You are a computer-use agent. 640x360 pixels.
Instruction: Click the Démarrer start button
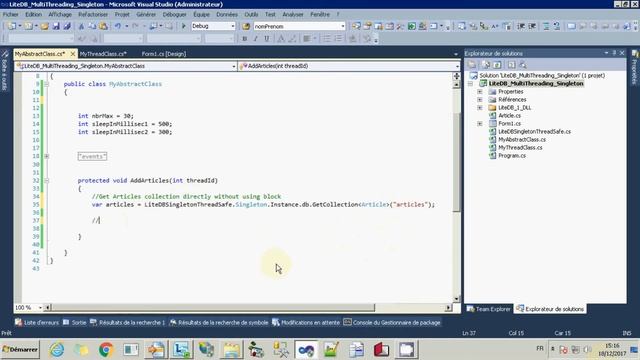(x=20, y=350)
